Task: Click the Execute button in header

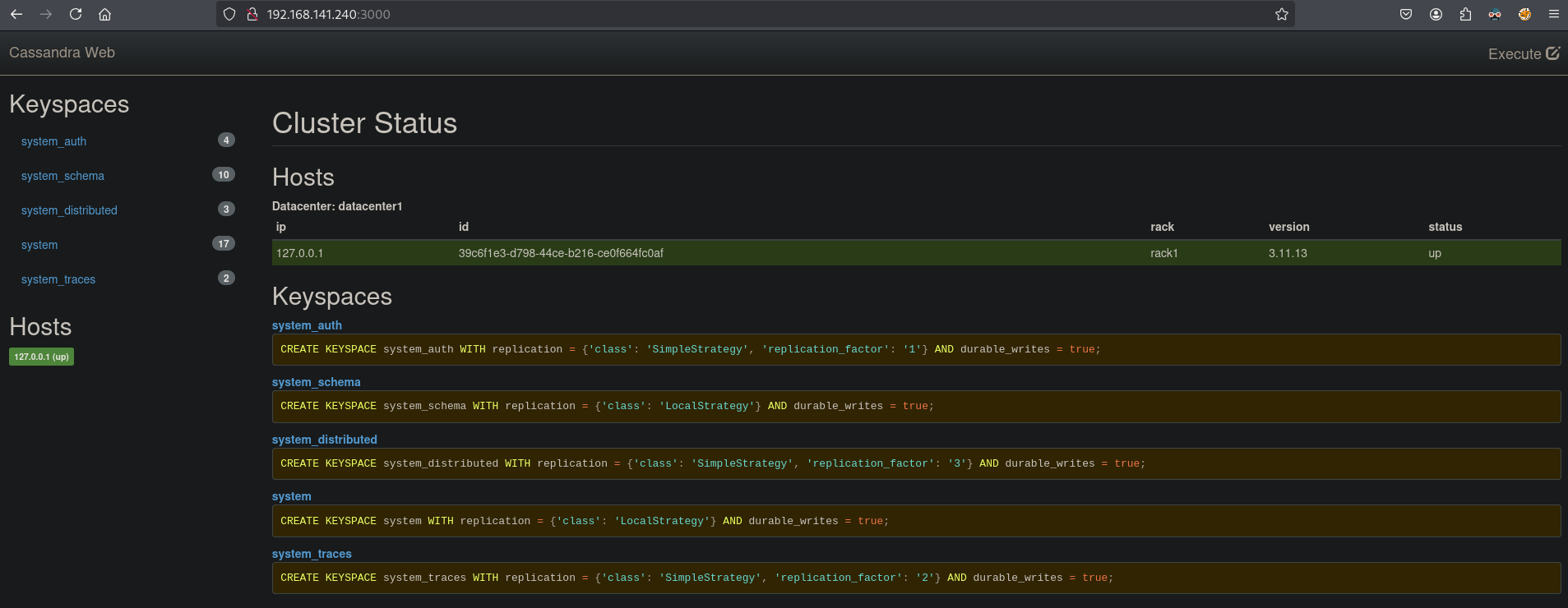Action: pos(1523,53)
